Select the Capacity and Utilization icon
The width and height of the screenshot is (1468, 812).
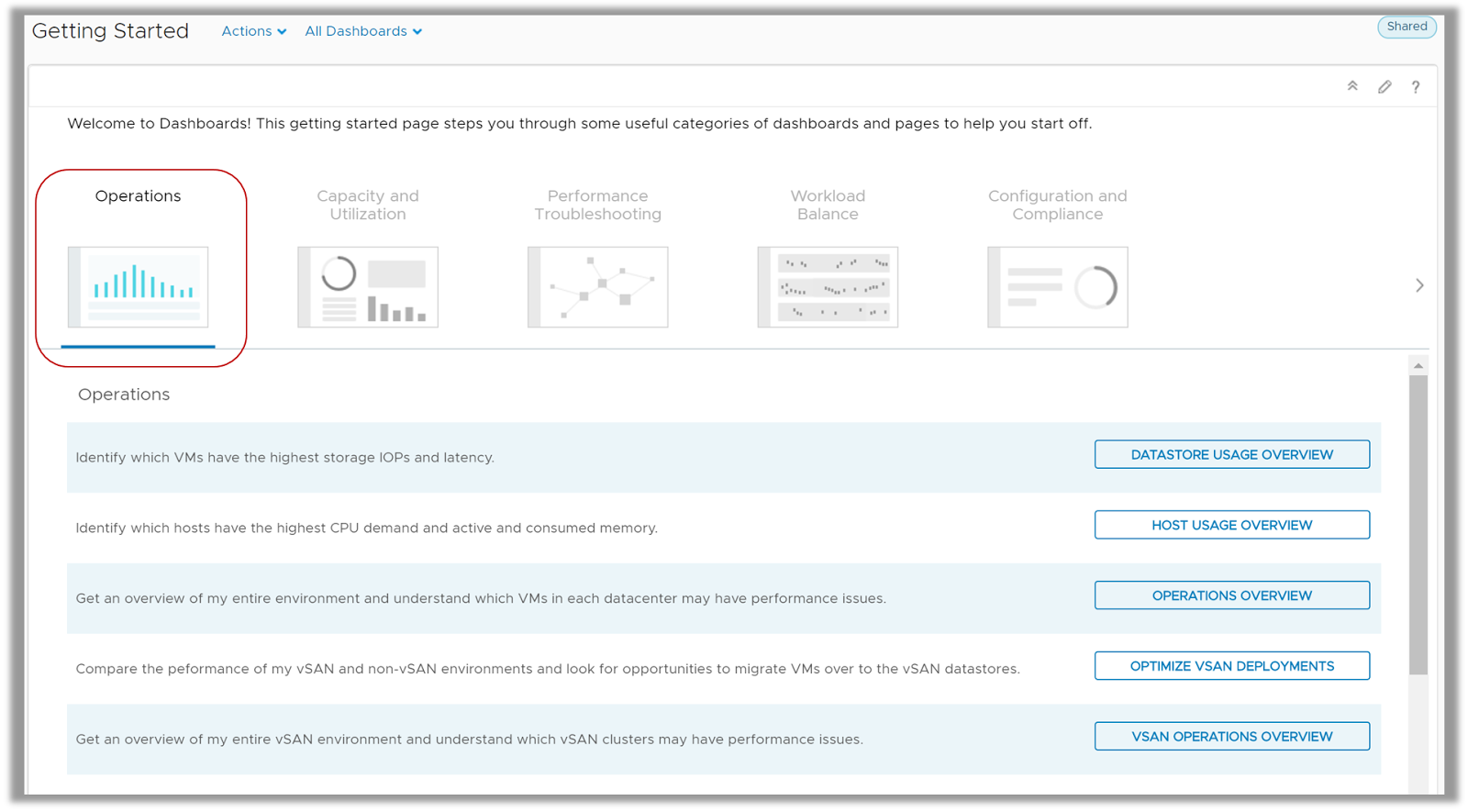tap(368, 286)
